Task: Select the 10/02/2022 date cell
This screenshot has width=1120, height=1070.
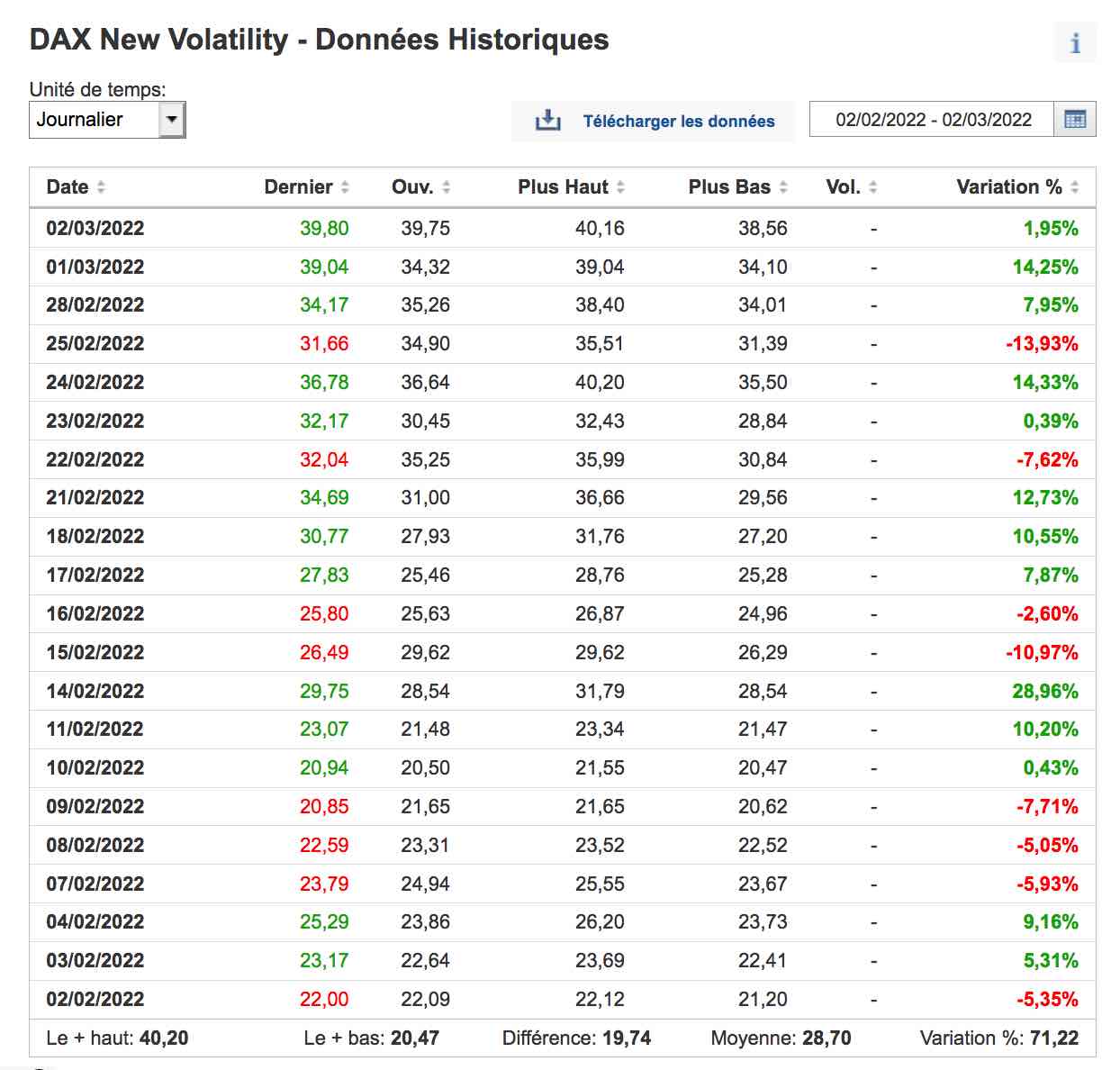Action: click(x=95, y=768)
